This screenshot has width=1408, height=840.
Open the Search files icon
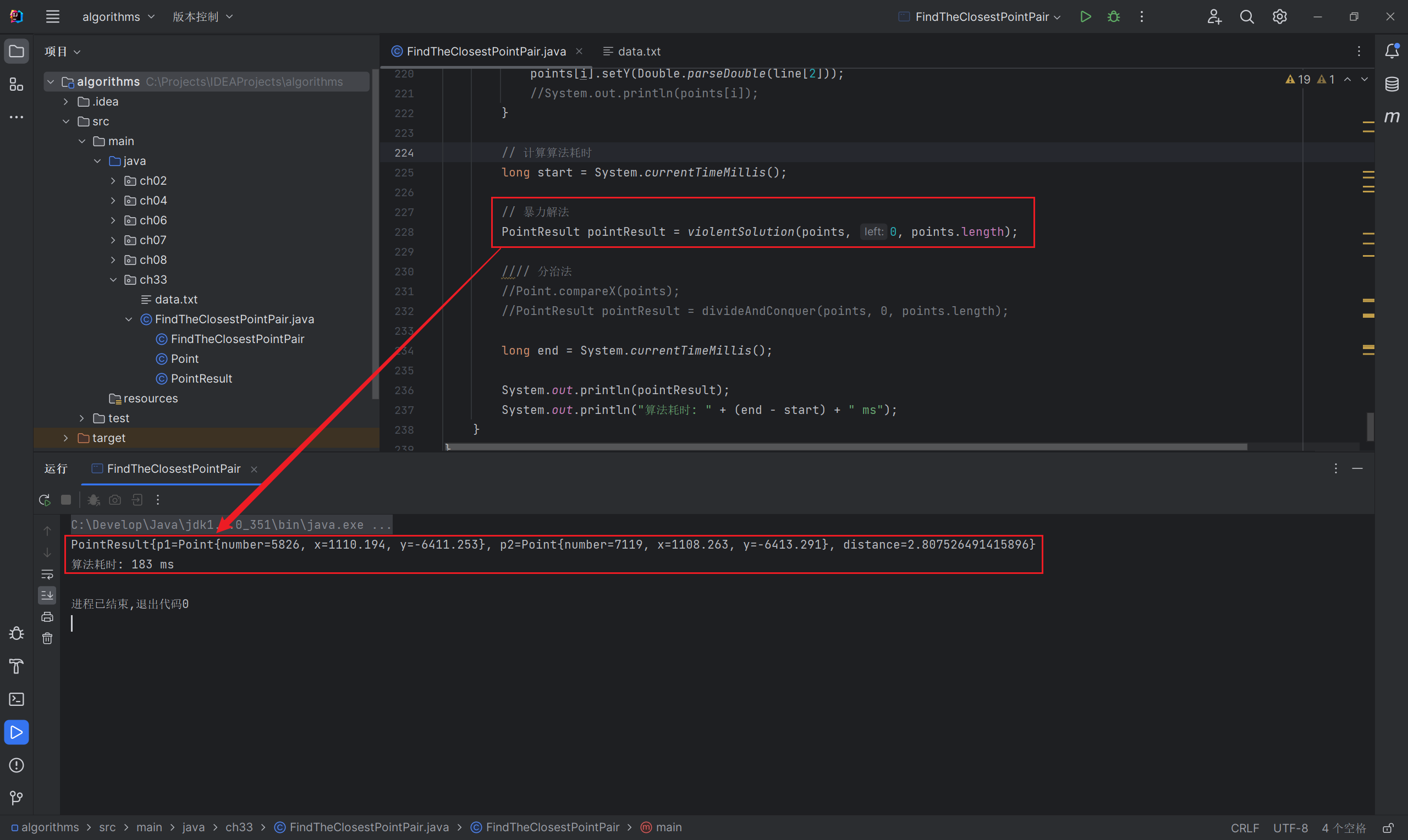pos(1247,17)
